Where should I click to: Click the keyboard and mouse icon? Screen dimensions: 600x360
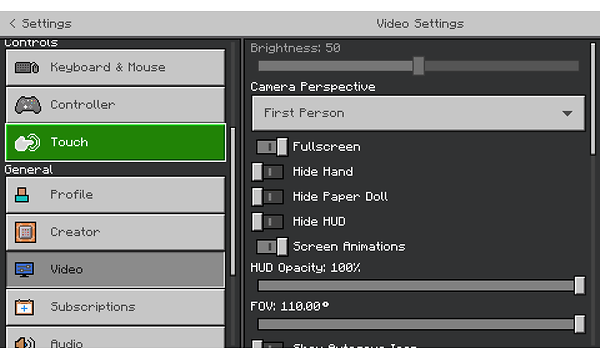[x=27, y=68]
